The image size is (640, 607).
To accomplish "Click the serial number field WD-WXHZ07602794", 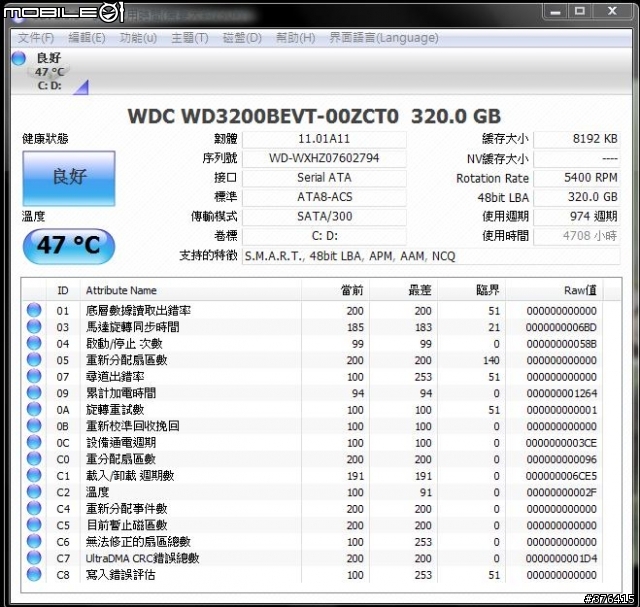I will point(324,158).
